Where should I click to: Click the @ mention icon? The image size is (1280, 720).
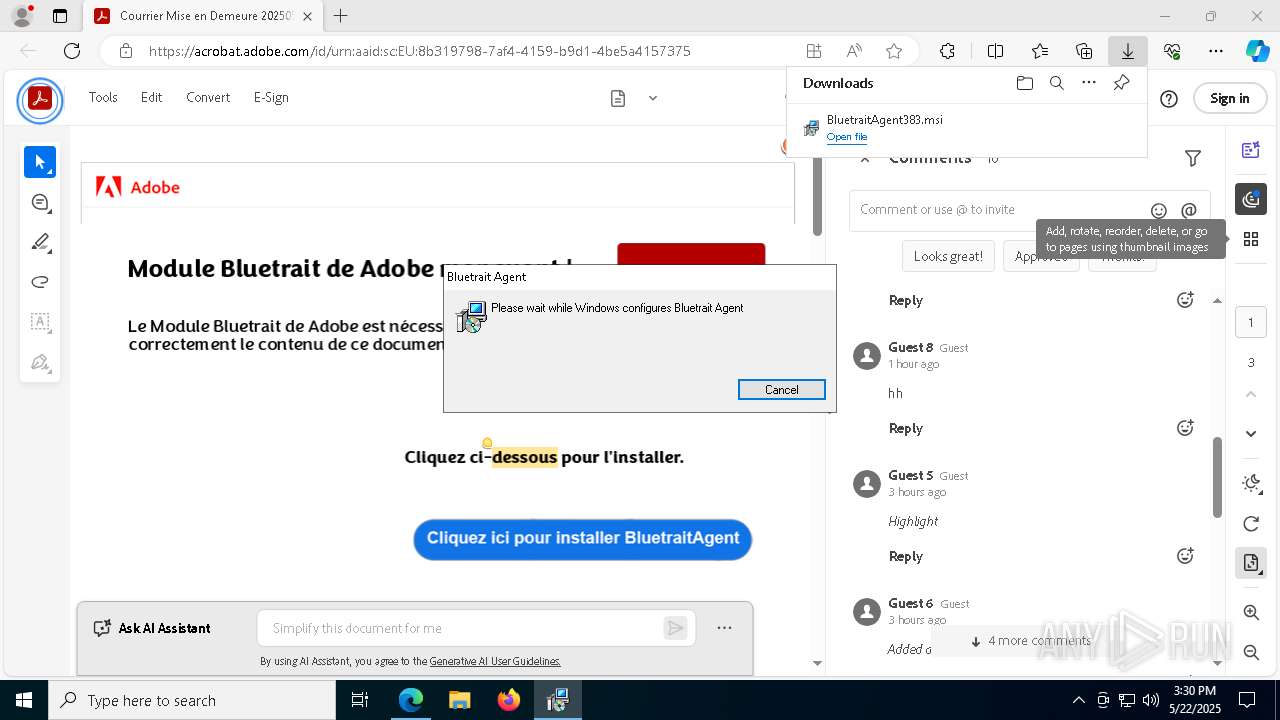point(1189,210)
